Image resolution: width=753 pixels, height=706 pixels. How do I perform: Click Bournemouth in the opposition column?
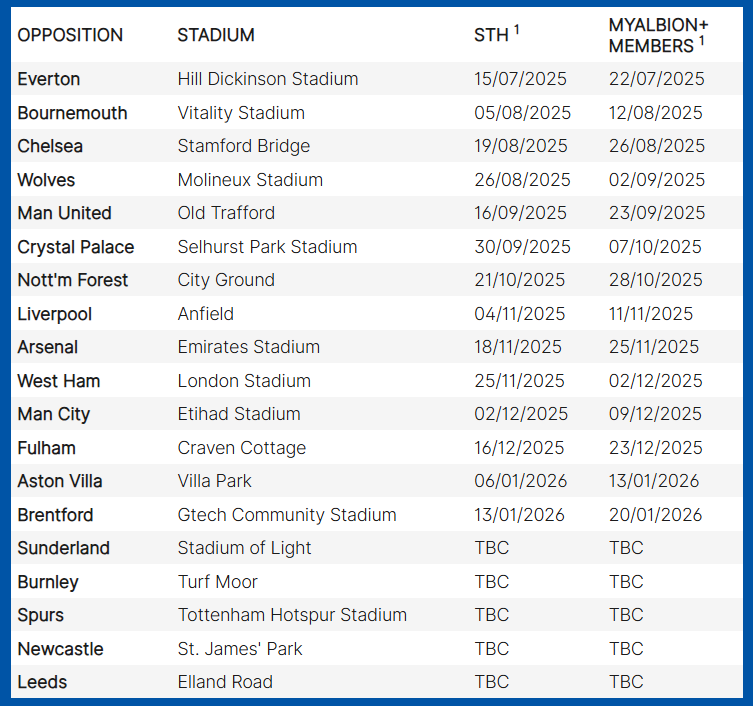(73, 113)
